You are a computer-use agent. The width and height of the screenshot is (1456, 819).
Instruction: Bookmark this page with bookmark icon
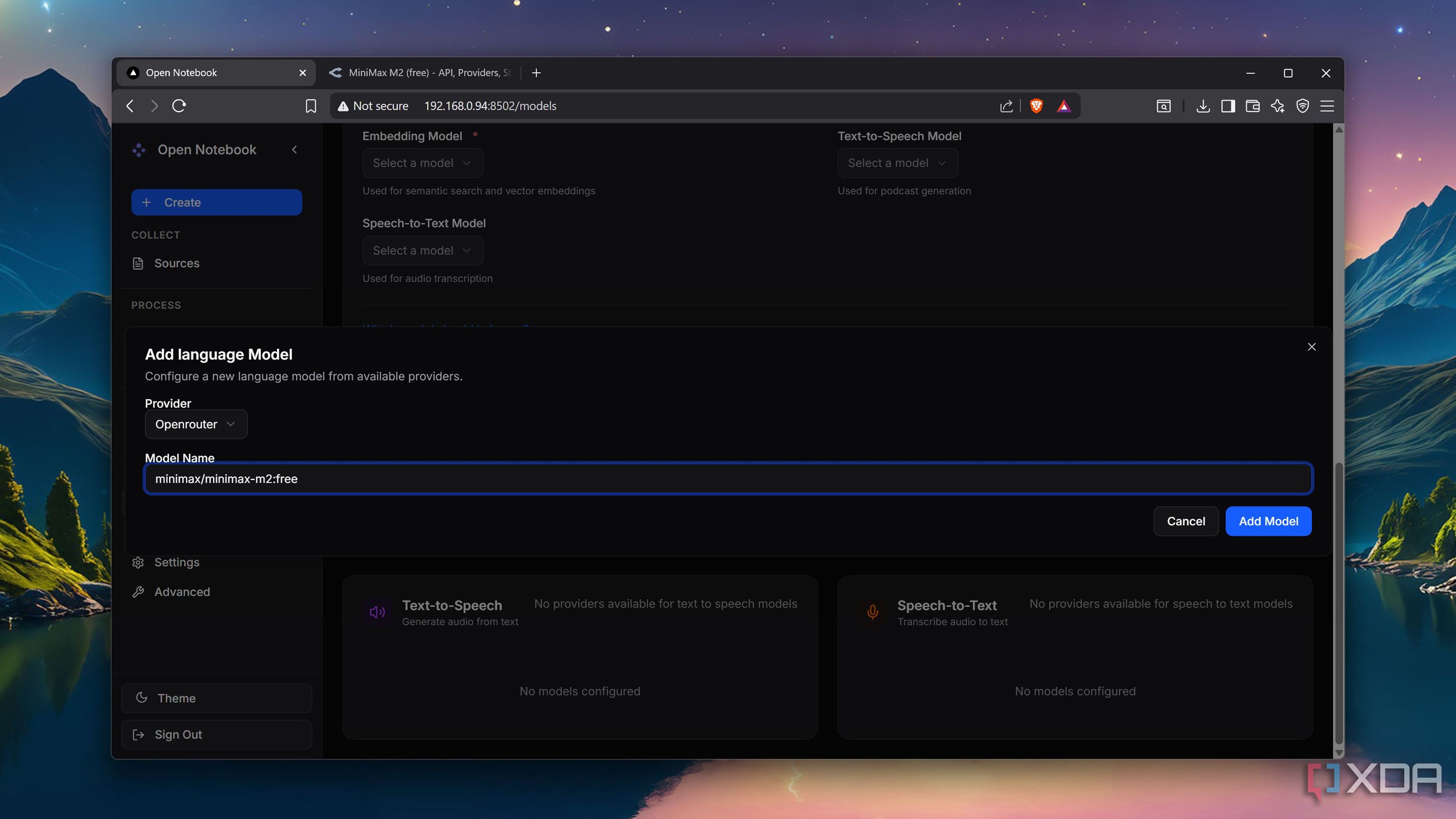click(310, 106)
